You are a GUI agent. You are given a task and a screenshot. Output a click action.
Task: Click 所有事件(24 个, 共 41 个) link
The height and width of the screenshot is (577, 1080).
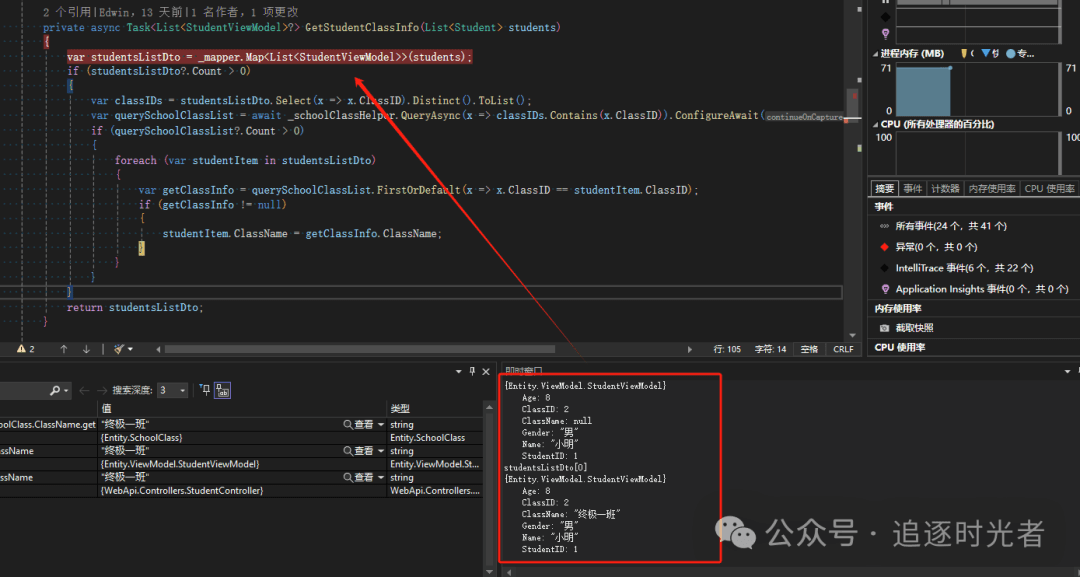point(950,226)
